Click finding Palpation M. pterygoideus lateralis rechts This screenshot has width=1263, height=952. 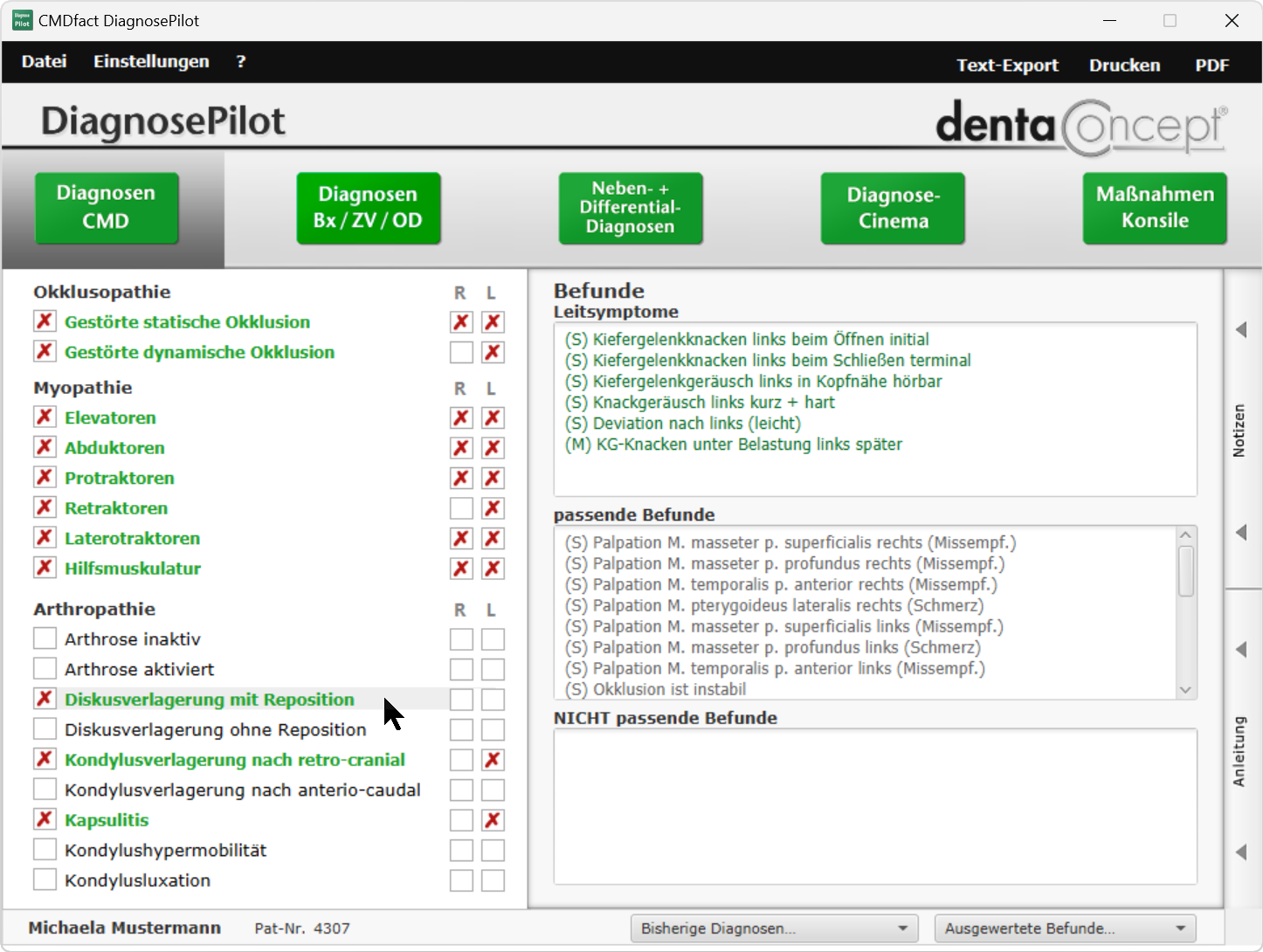point(774,605)
